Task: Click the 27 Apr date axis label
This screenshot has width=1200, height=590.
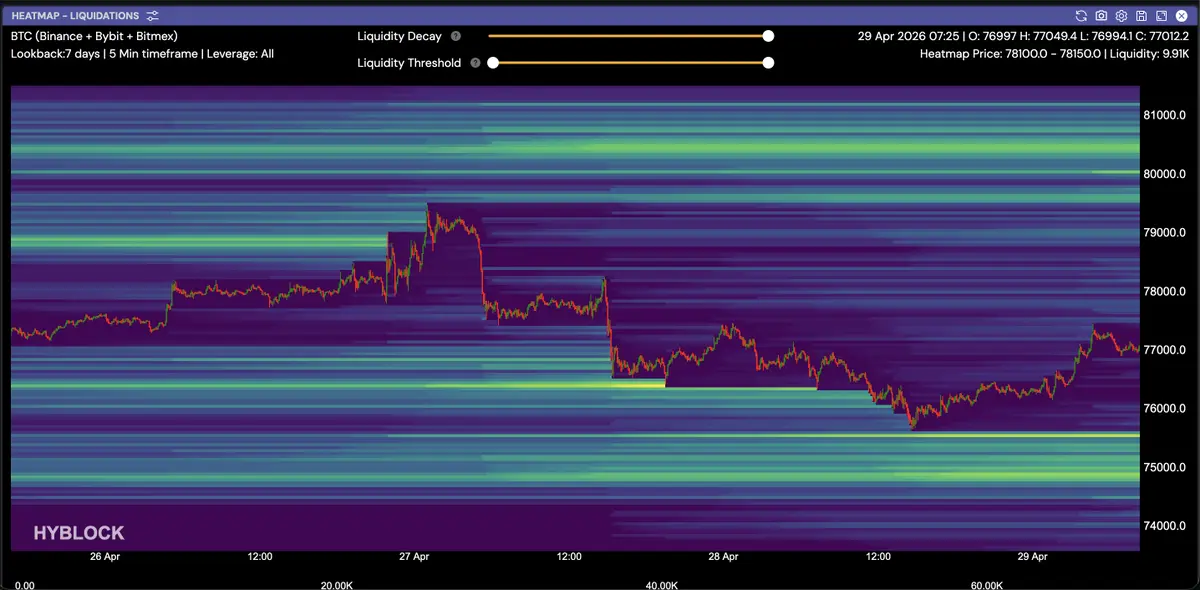Action: 414,556
